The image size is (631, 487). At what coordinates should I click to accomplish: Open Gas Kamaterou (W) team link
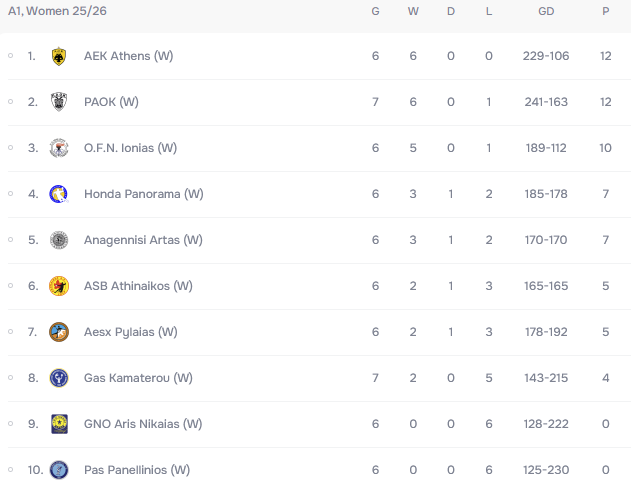(138, 378)
